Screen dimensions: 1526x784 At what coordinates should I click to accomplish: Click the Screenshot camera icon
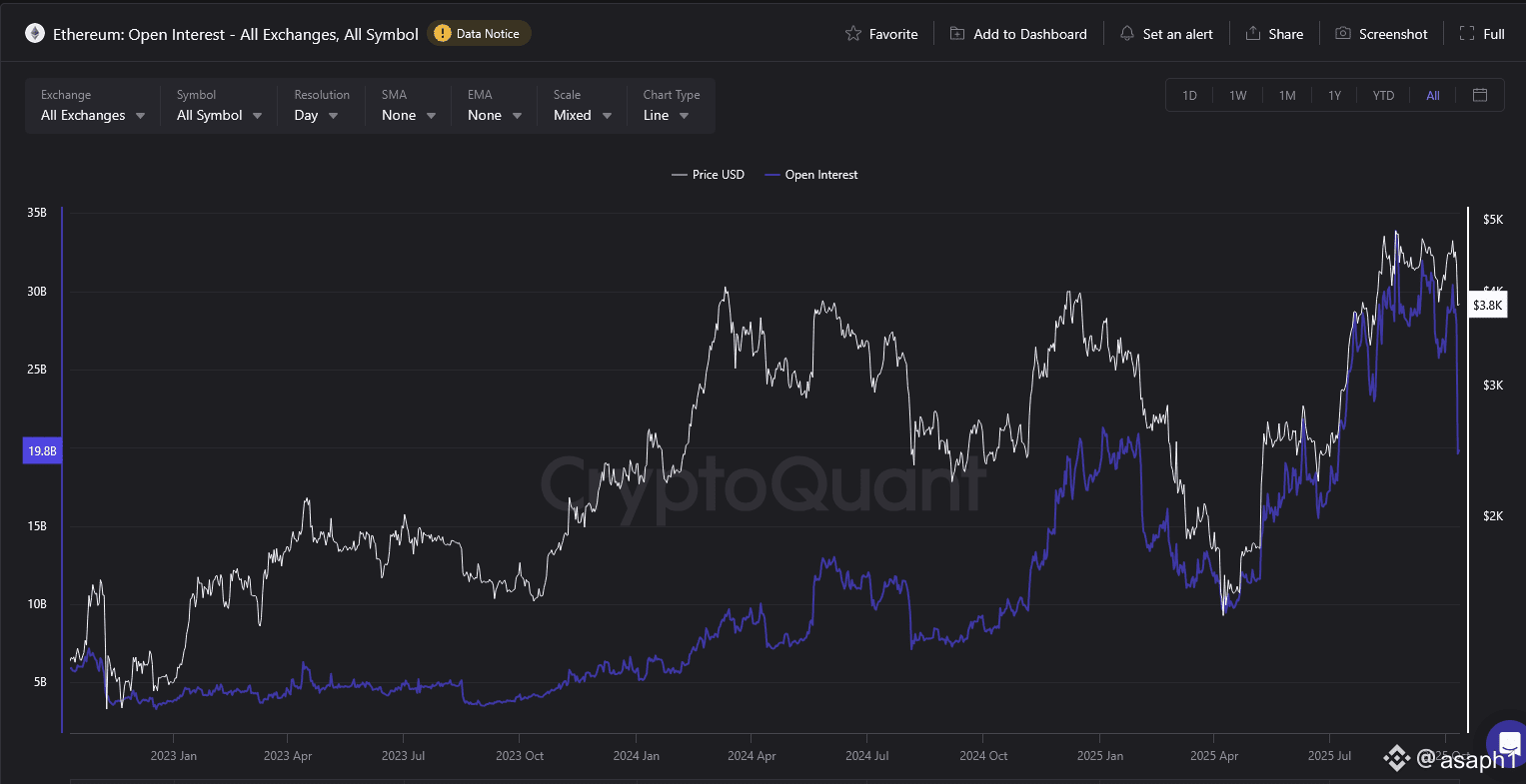coord(1343,34)
